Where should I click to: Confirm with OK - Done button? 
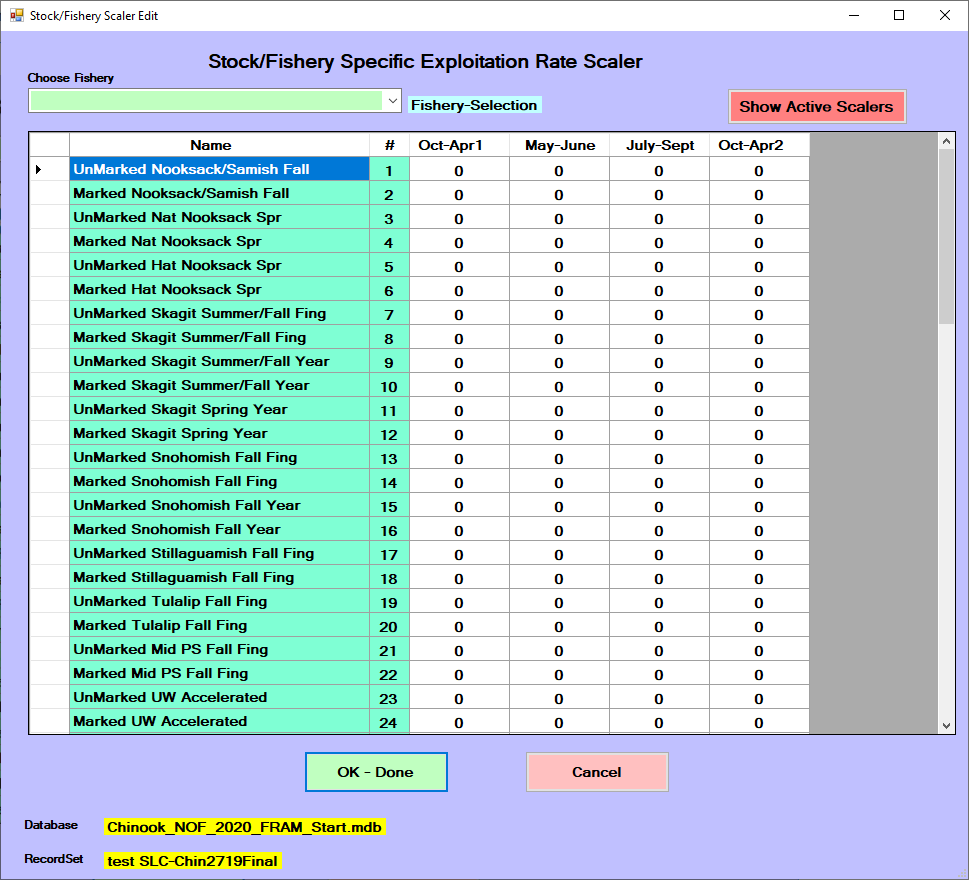click(x=376, y=772)
